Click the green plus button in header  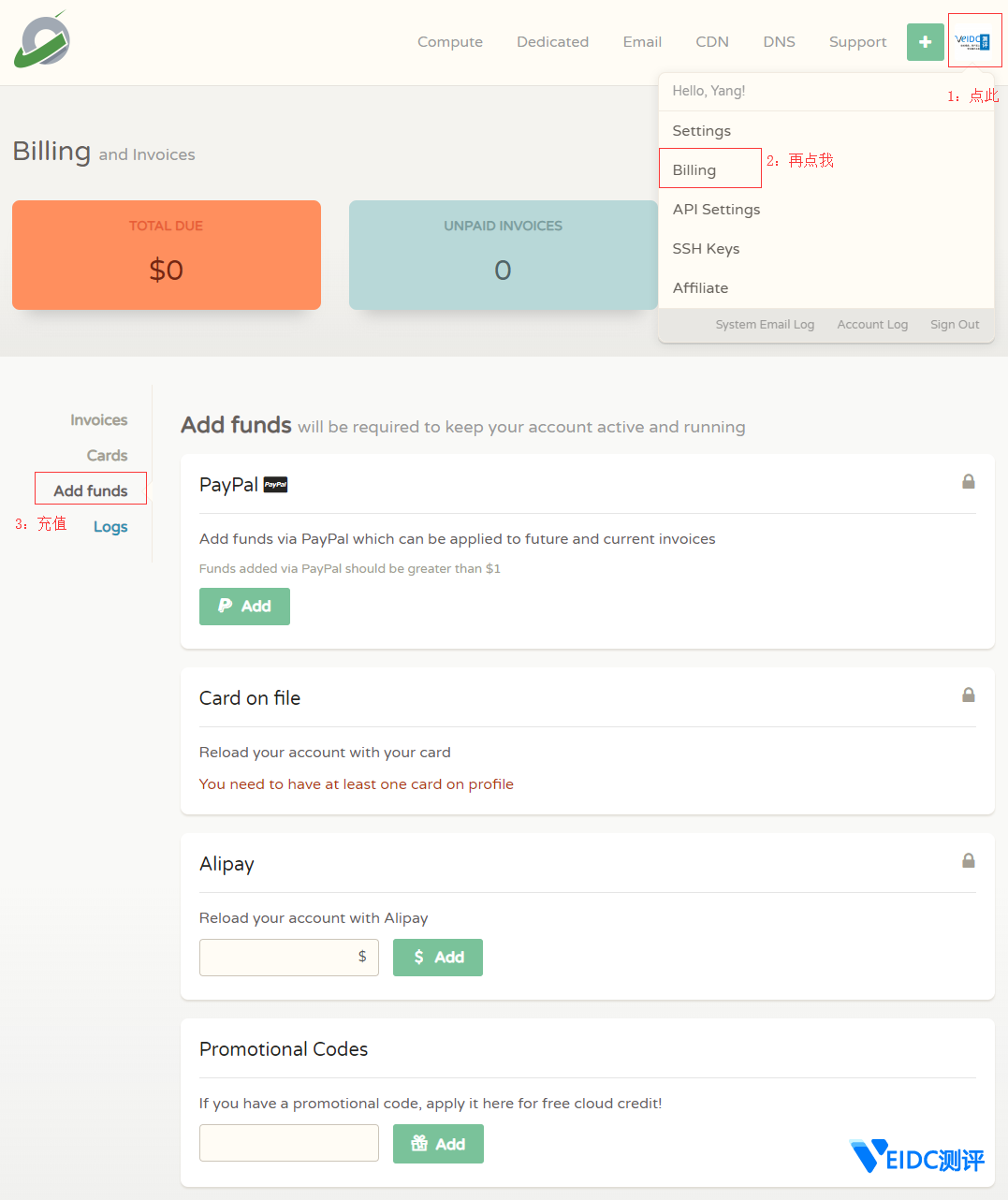(x=925, y=42)
